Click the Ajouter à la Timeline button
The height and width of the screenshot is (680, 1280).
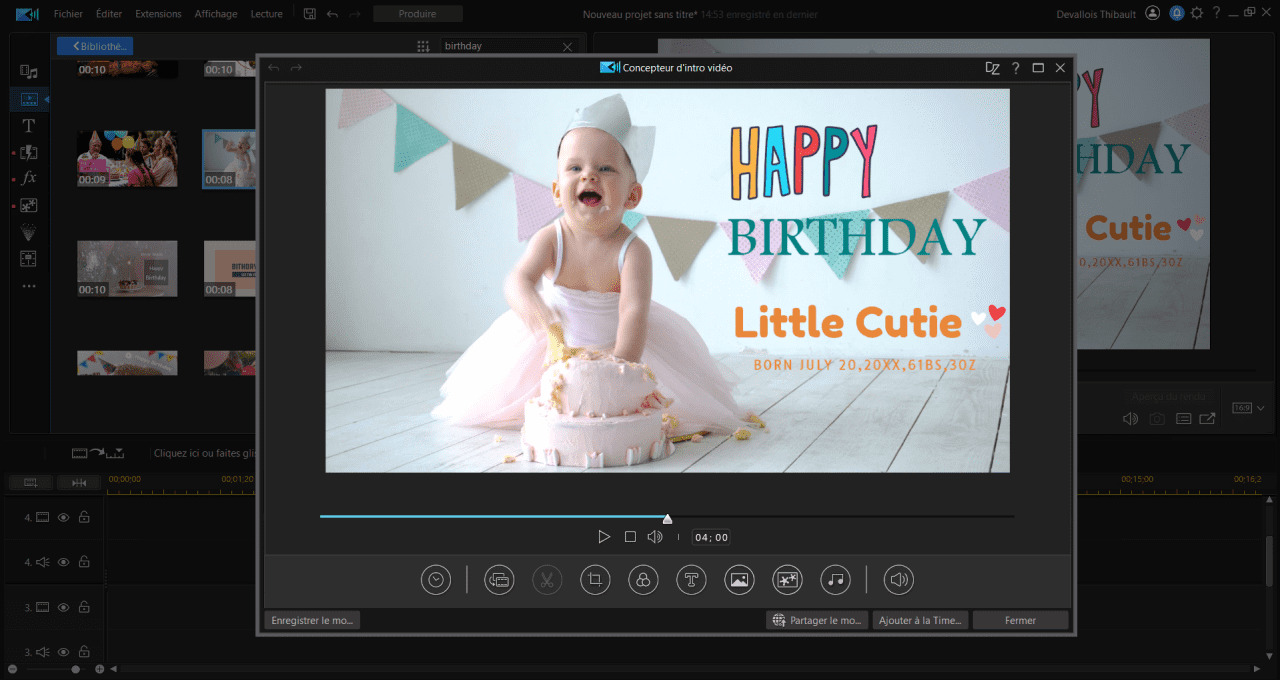(920, 620)
